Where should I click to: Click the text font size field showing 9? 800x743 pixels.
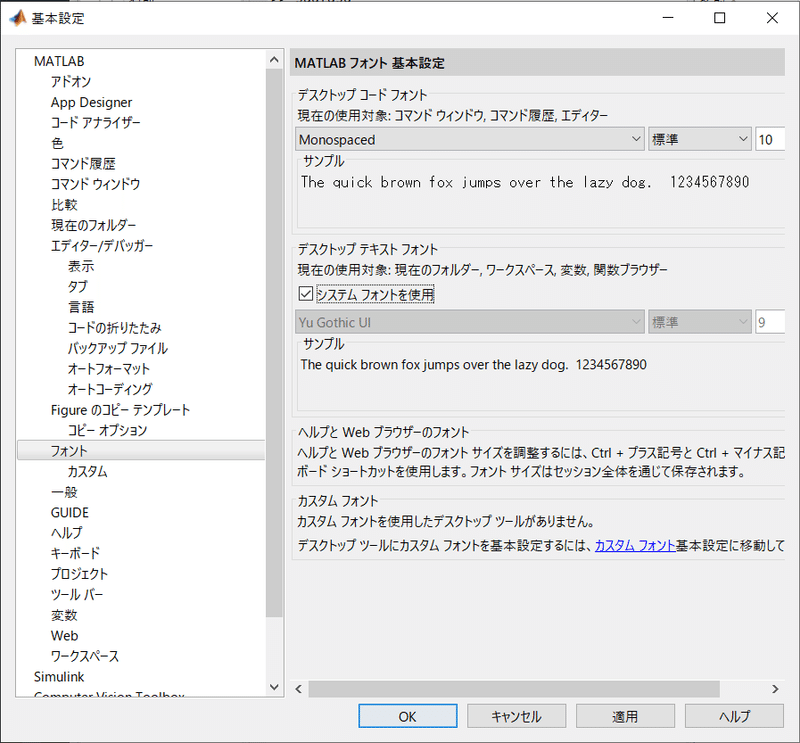pyautogui.click(x=770, y=322)
